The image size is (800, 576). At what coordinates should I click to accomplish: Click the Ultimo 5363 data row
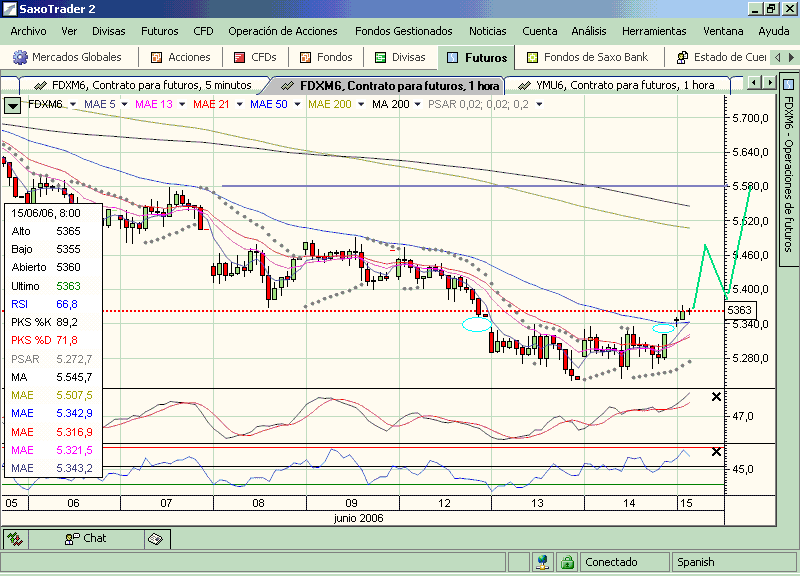pos(53,286)
